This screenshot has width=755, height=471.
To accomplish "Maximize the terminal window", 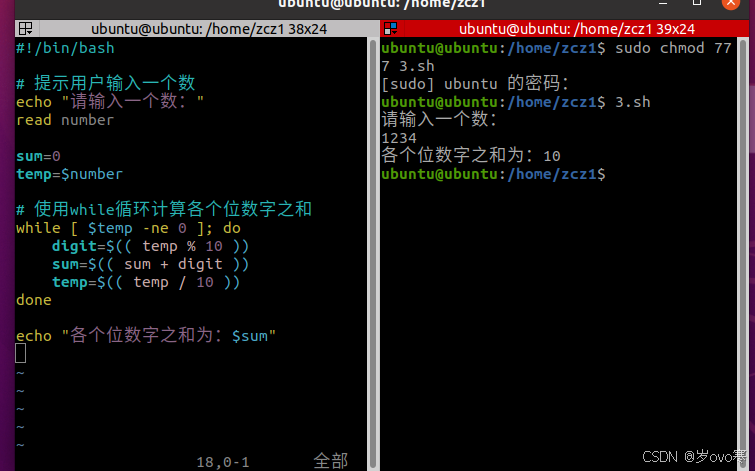I will [697, 3].
